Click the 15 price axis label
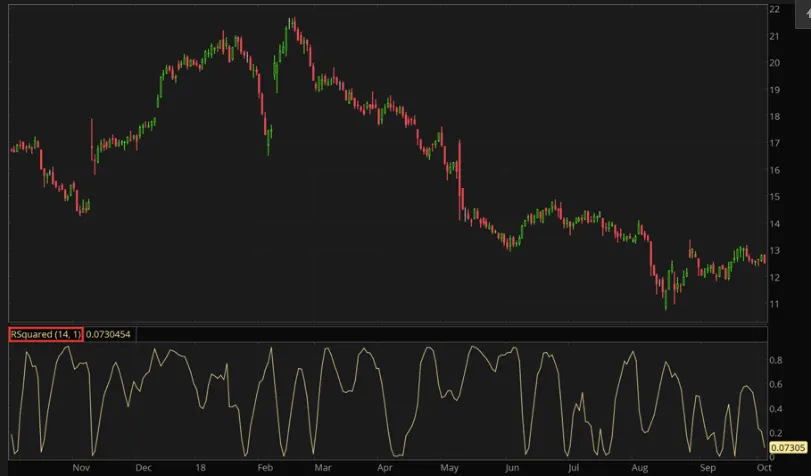The height and width of the screenshot is (476, 811). click(774, 197)
